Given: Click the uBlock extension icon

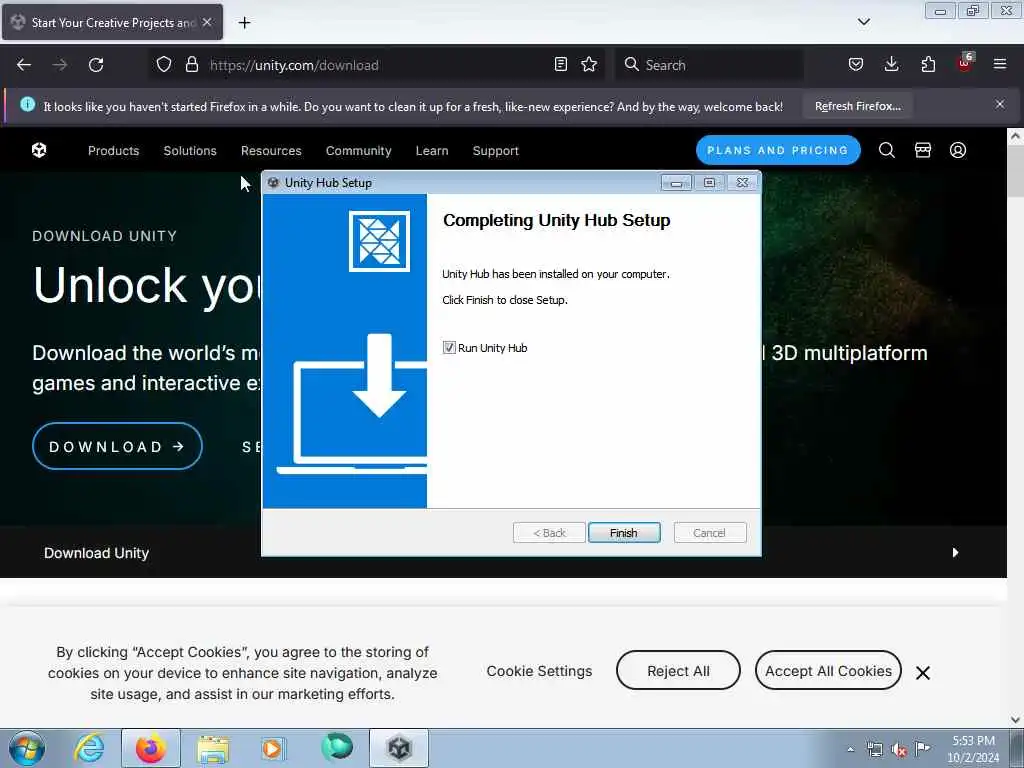Looking at the screenshot, I should (x=965, y=63).
